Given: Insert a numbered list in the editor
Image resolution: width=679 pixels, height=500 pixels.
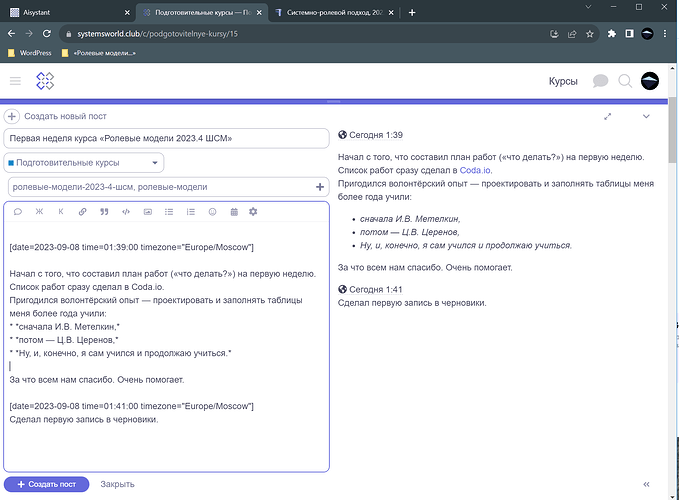Looking at the screenshot, I should pyautogui.click(x=190, y=212).
